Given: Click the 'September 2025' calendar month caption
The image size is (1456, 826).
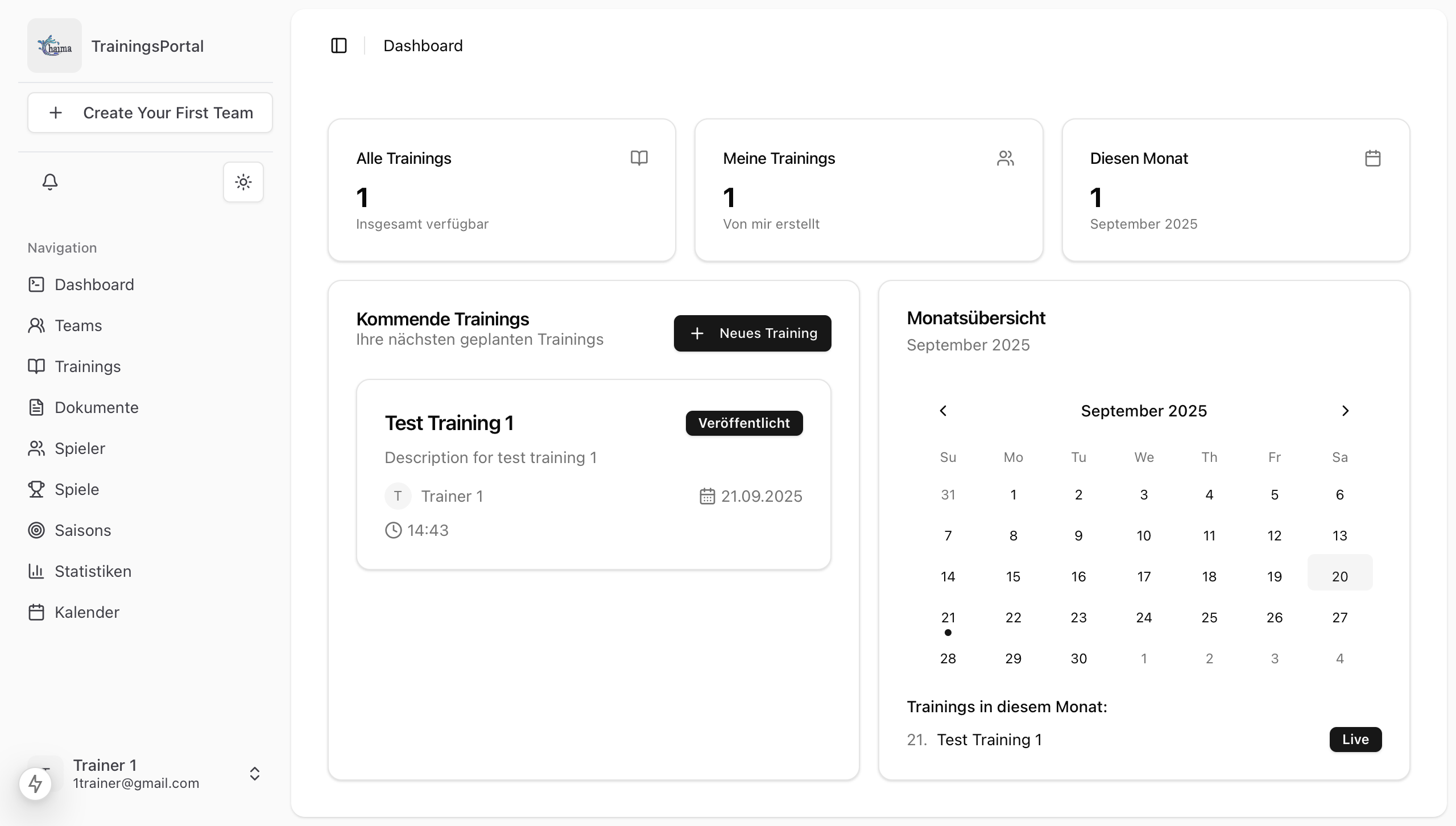Looking at the screenshot, I should (1144, 411).
